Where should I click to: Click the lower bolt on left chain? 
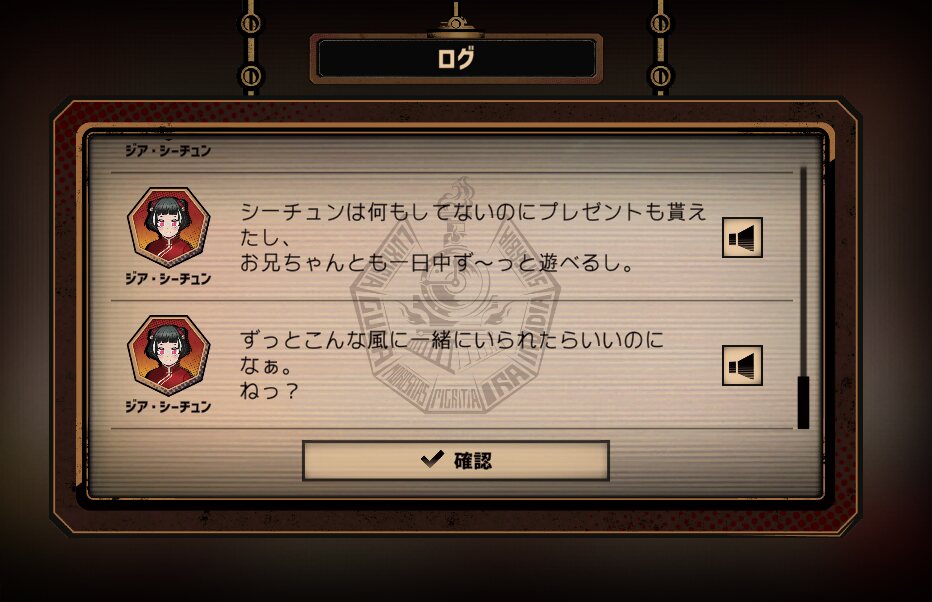(x=251, y=76)
